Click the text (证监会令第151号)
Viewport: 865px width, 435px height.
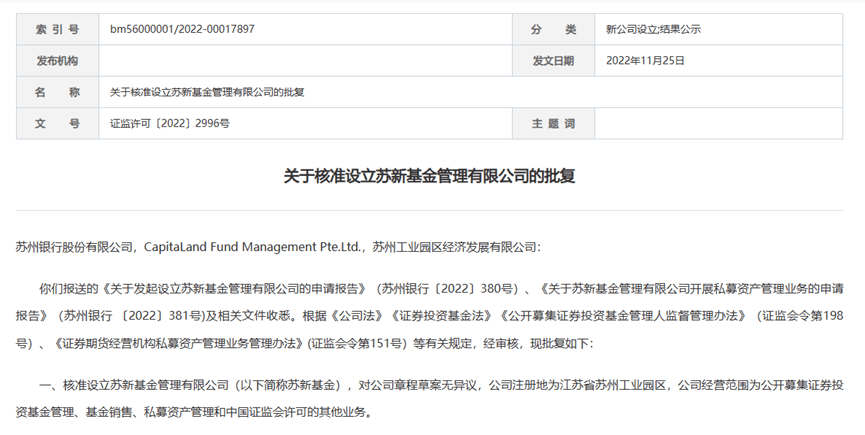[357, 343]
